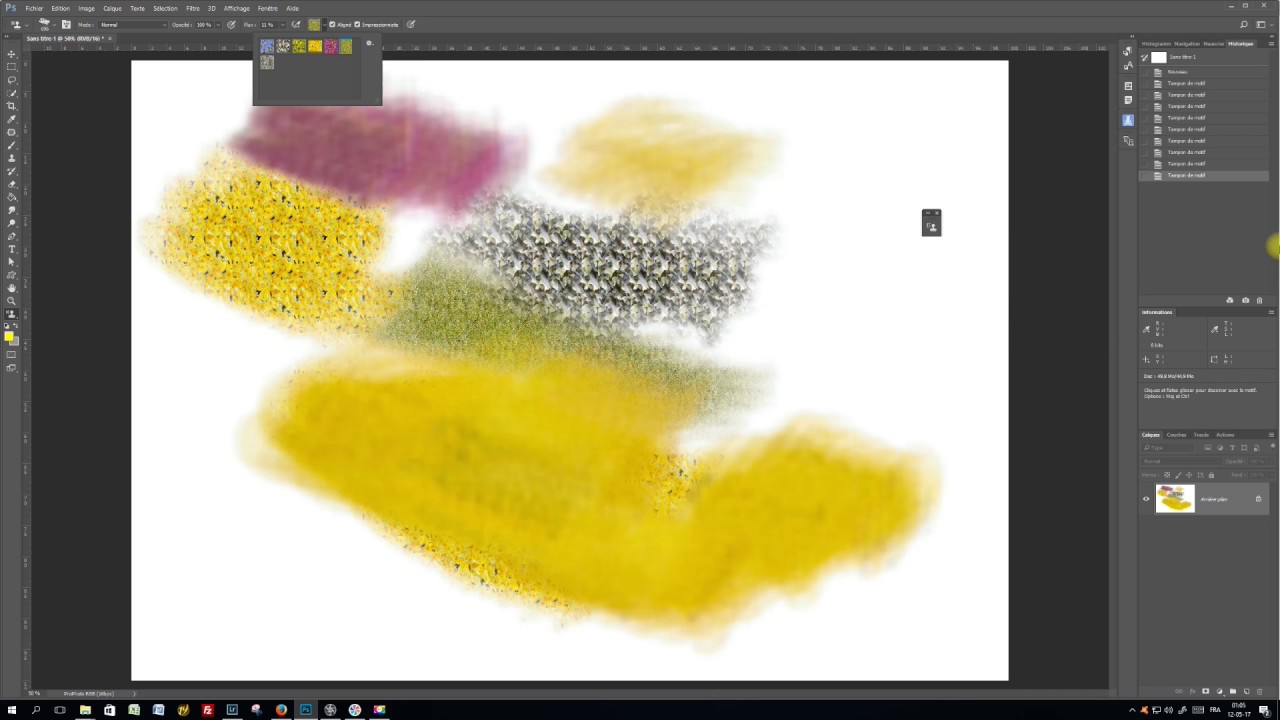This screenshot has width=1280, height=720.
Task: Pick the grey pattern in second row
Action: click(267, 62)
